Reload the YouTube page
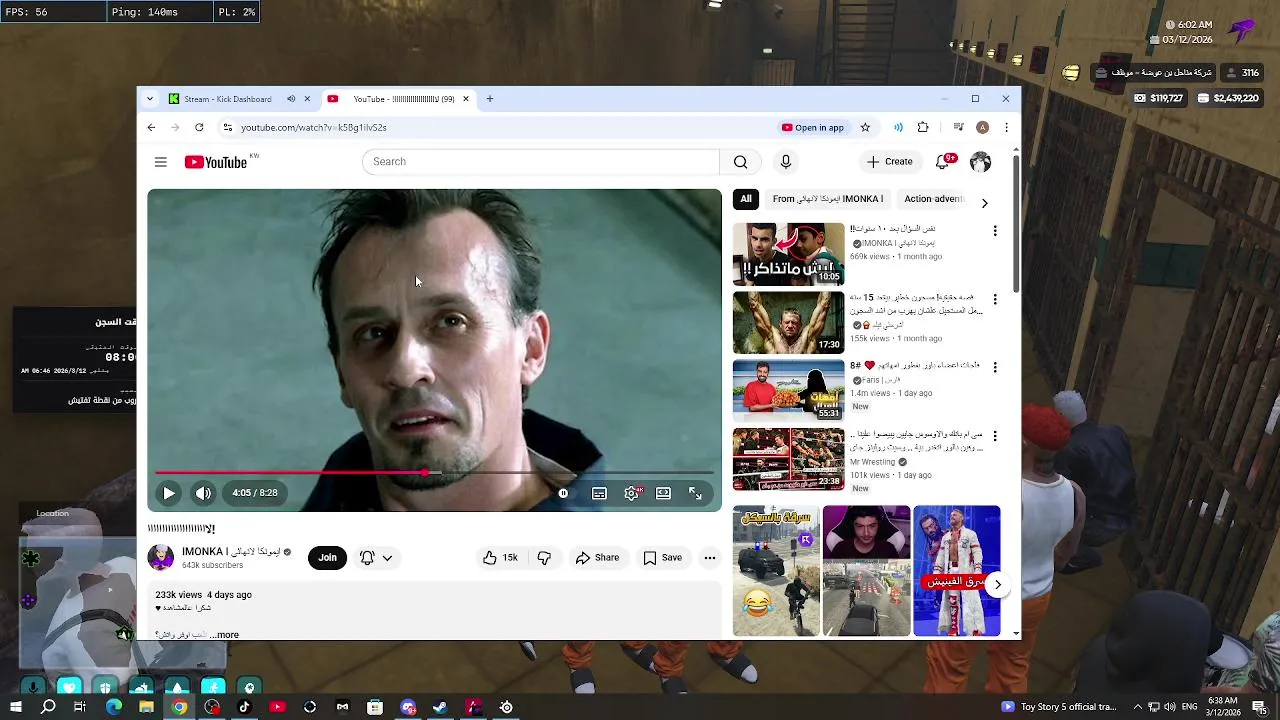The height and width of the screenshot is (720, 1280). point(199,127)
